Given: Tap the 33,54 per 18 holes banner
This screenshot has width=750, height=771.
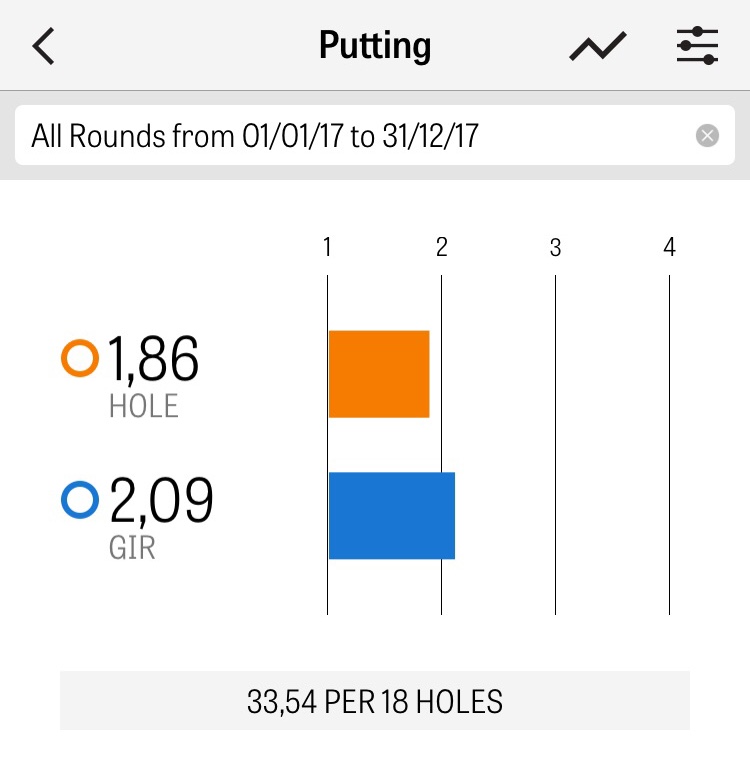Looking at the screenshot, I should pos(375,701).
